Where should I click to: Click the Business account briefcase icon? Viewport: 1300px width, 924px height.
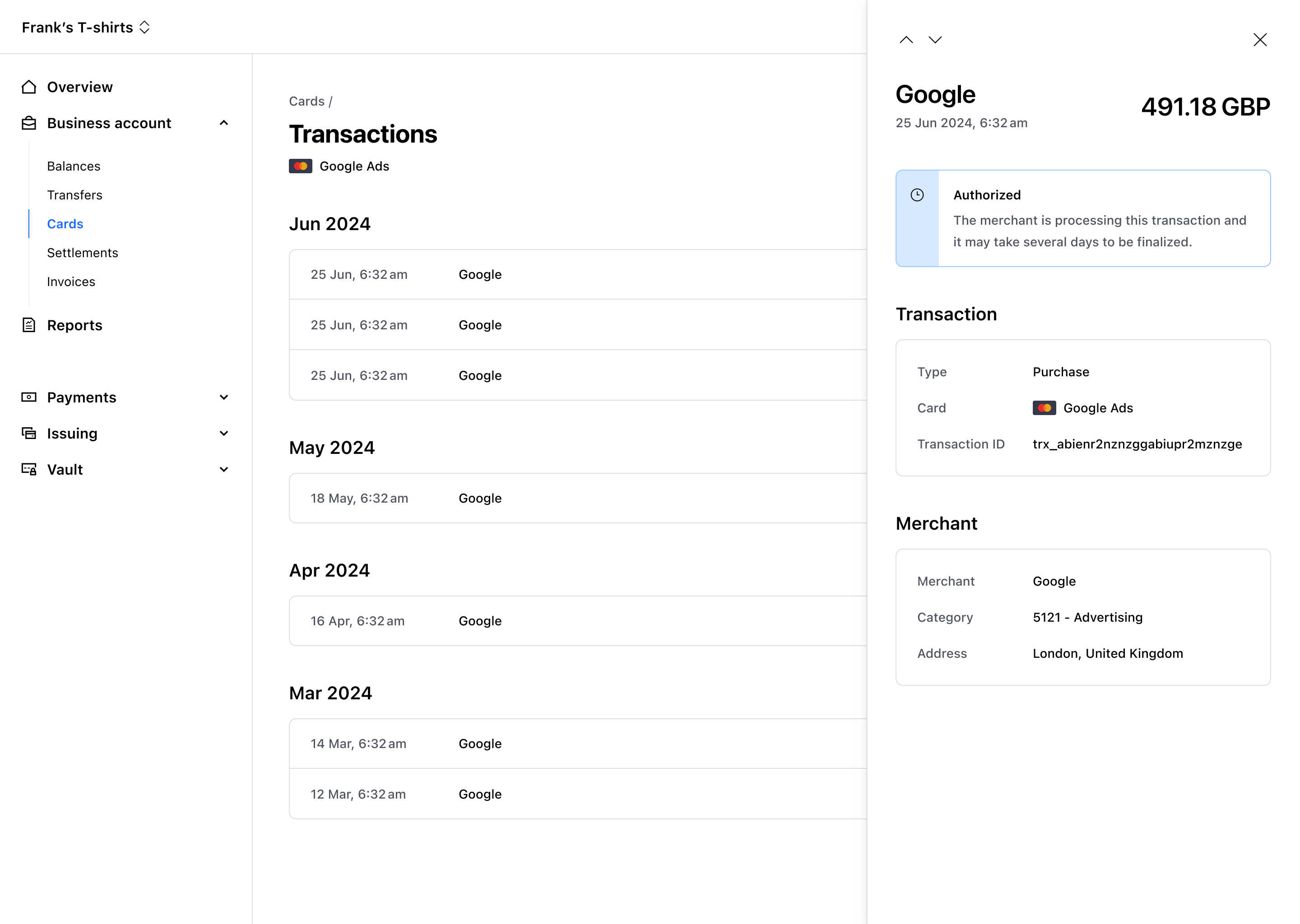[28, 123]
